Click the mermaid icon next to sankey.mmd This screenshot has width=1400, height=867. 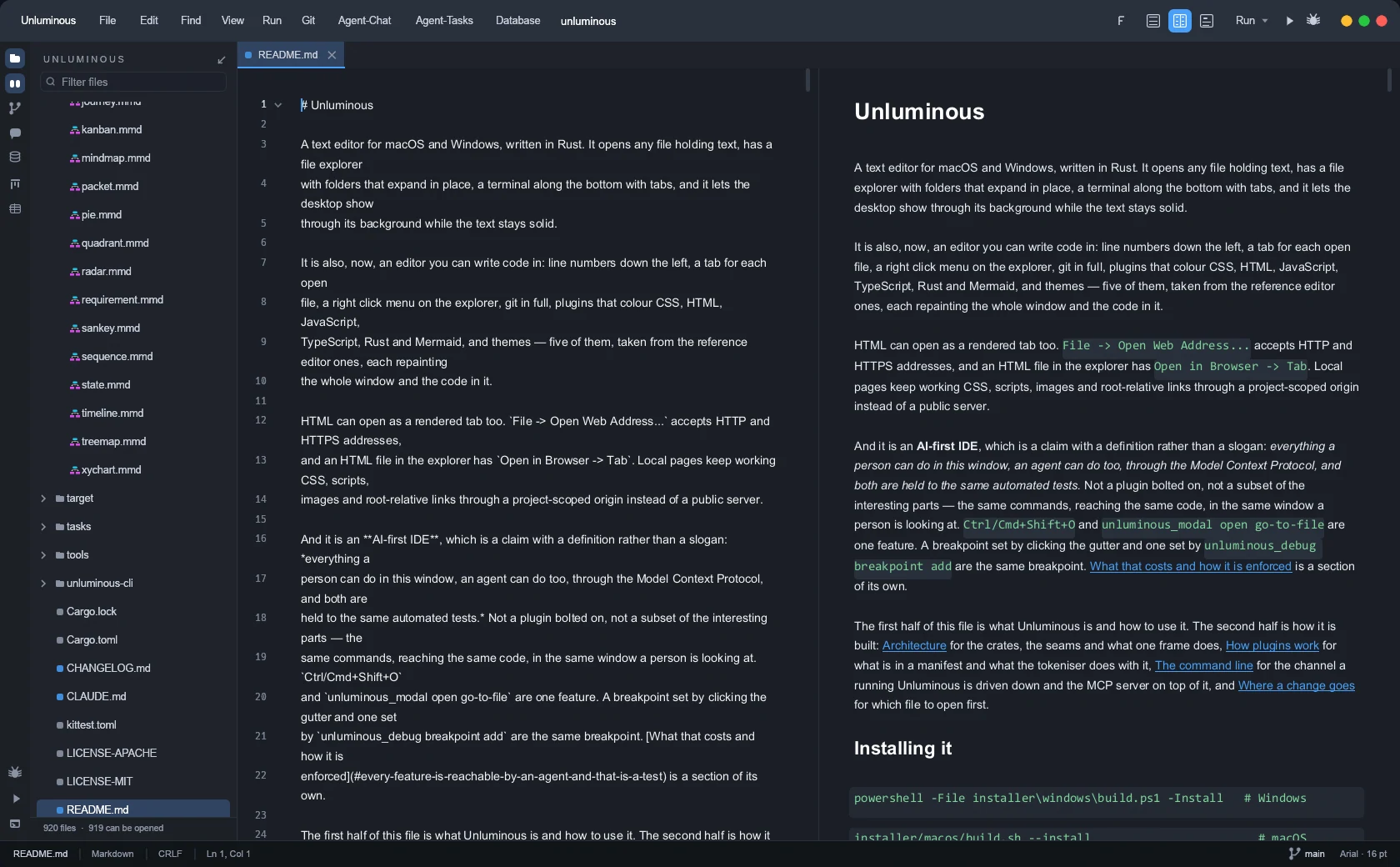tap(75, 328)
